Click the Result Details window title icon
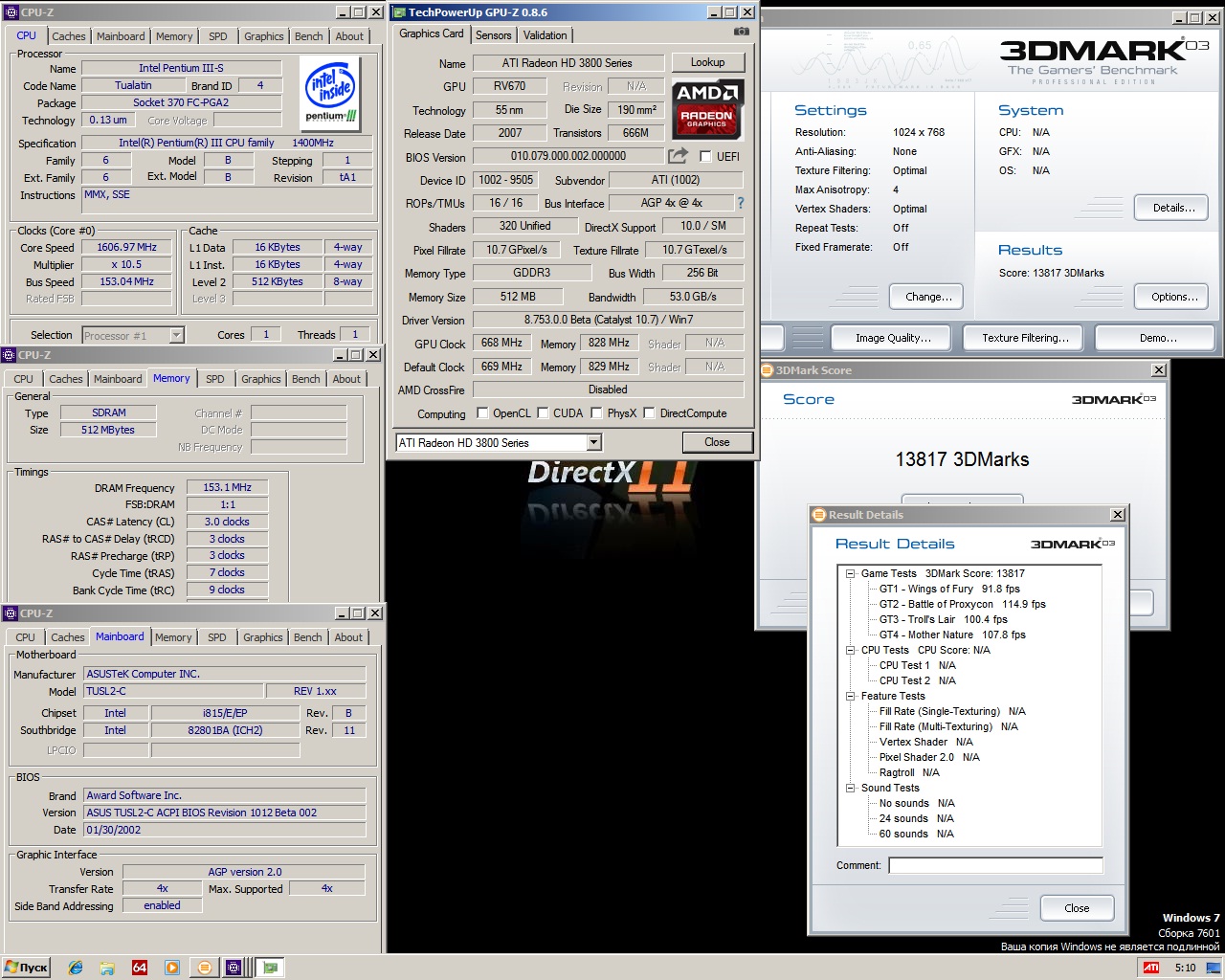The height and width of the screenshot is (980, 1225). point(819,515)
